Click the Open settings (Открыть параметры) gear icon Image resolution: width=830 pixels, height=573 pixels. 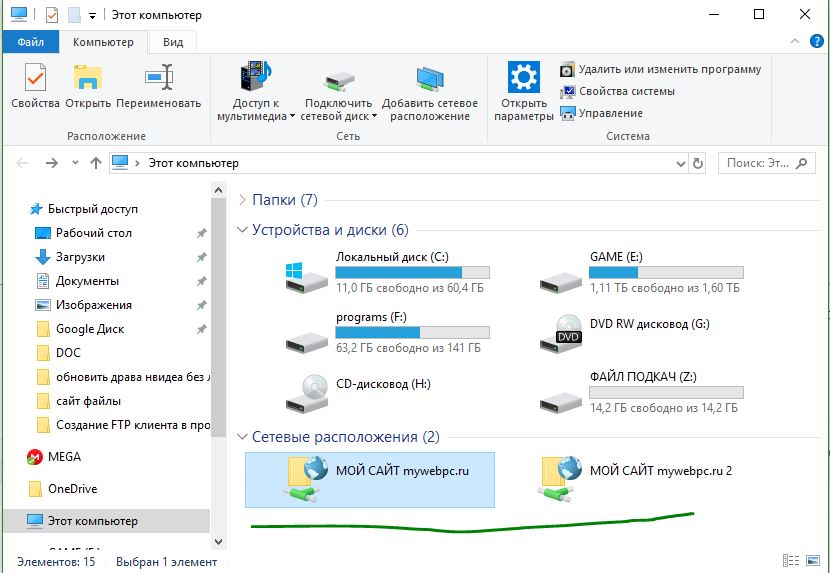[524, 77]
